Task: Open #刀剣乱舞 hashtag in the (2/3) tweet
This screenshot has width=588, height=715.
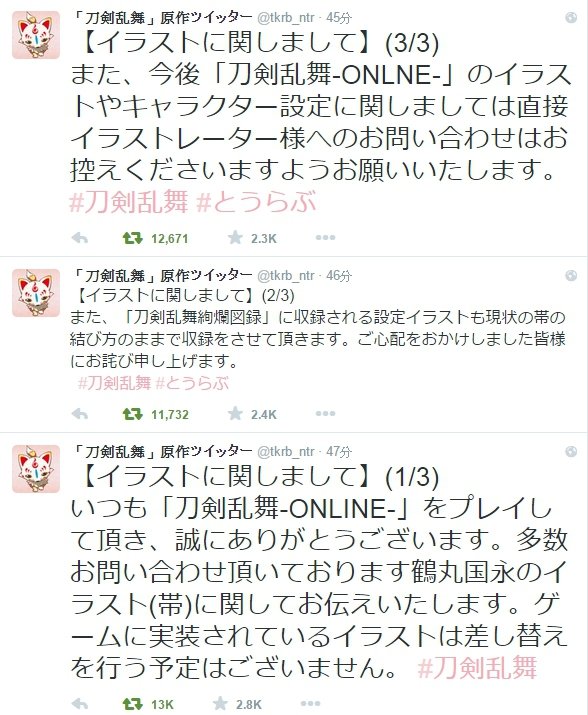Action: click(114, 382)
